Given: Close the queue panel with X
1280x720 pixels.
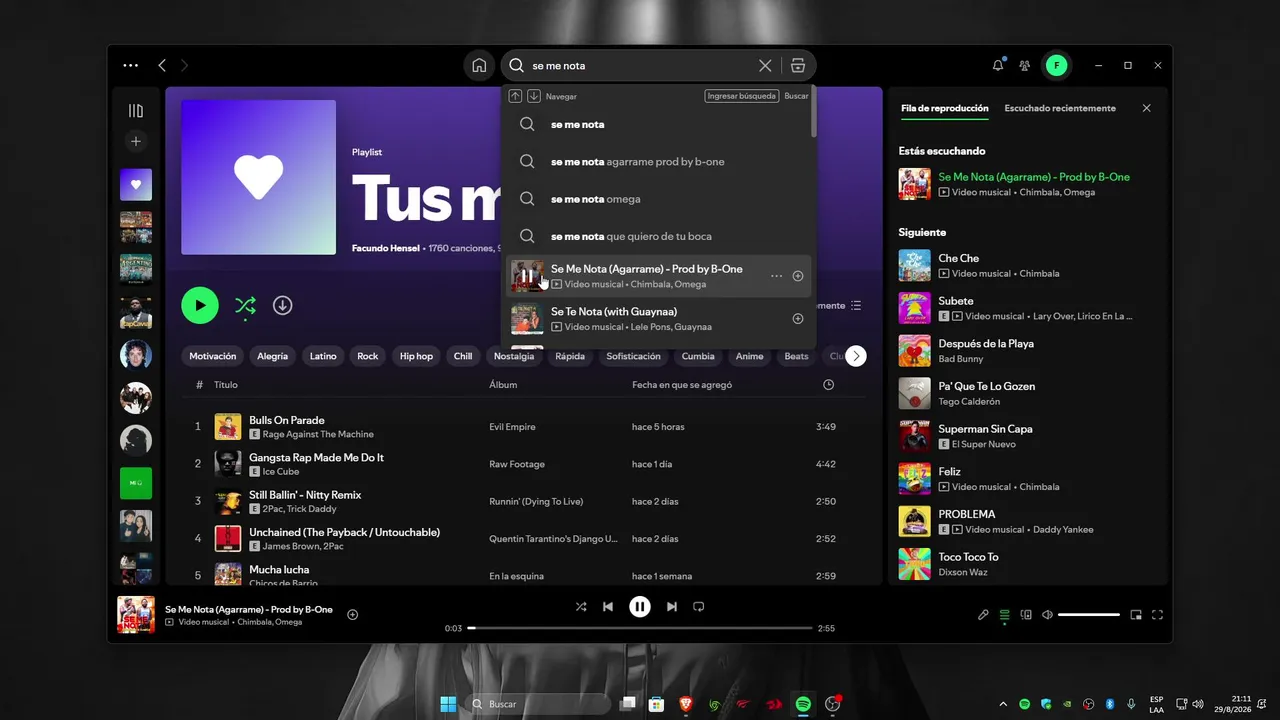Looking at the screenshot, I should point(1147,108).
